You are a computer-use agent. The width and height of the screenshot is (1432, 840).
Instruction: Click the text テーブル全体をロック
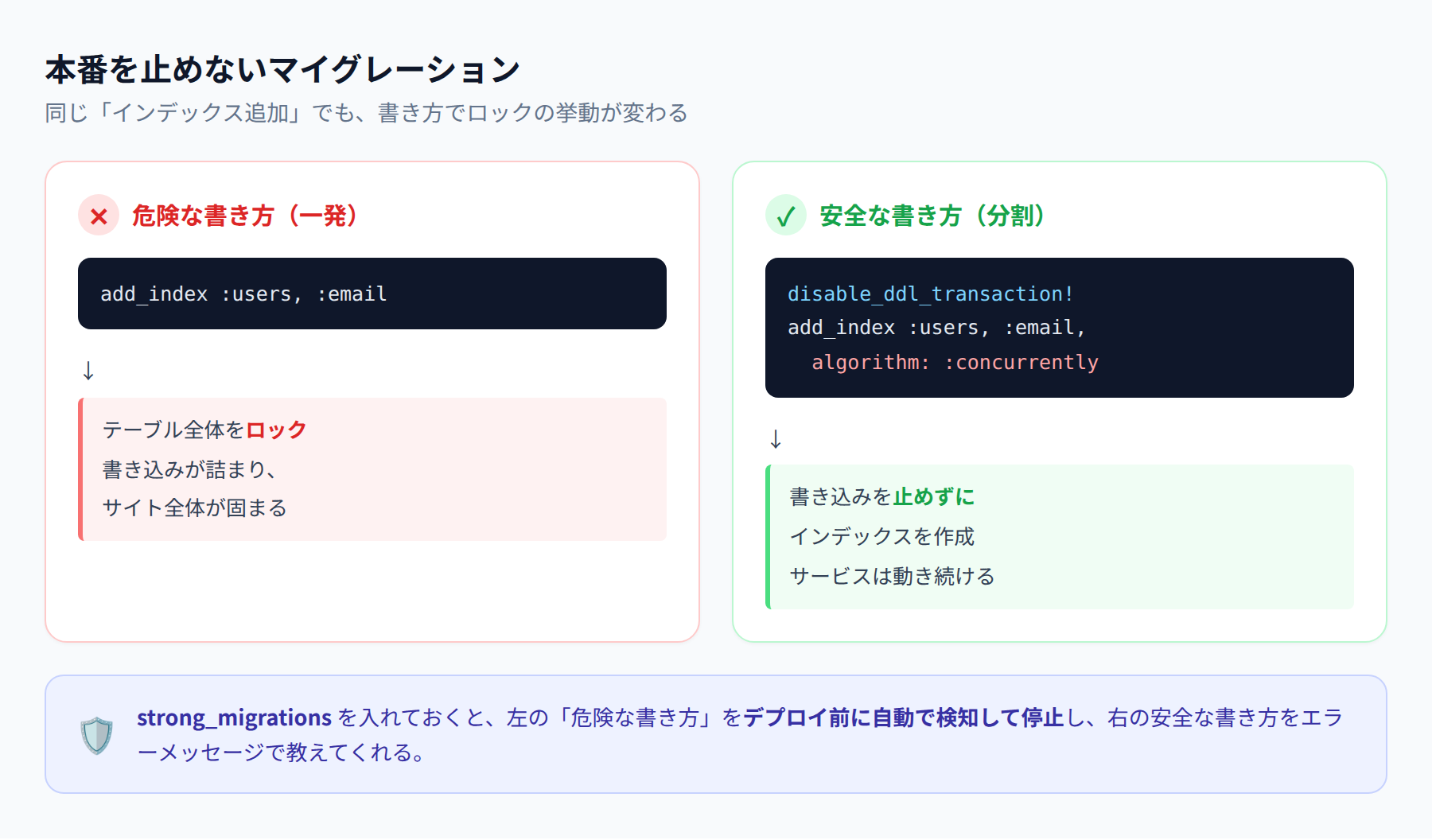[204, 430]
